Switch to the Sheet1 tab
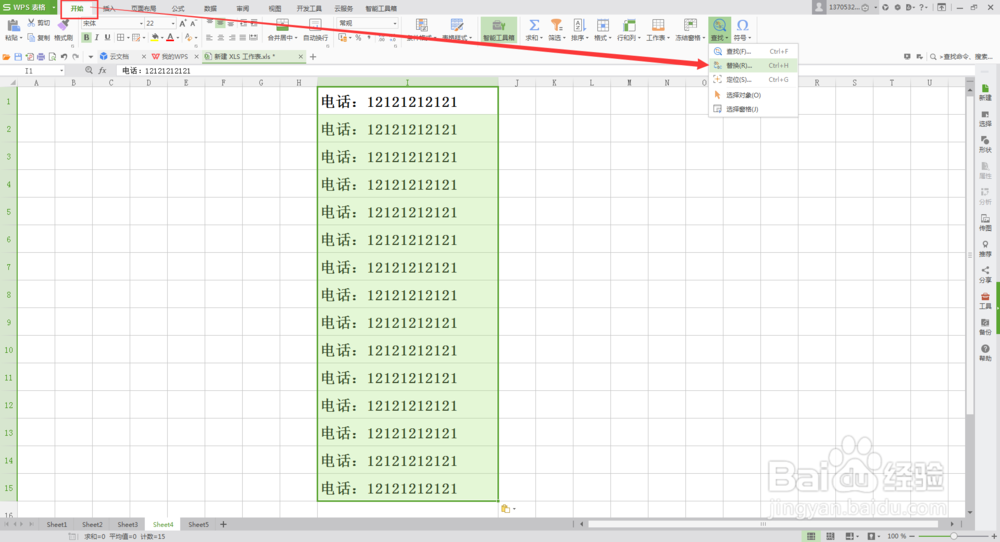The image size is (1000, 542). pos(57,525)
